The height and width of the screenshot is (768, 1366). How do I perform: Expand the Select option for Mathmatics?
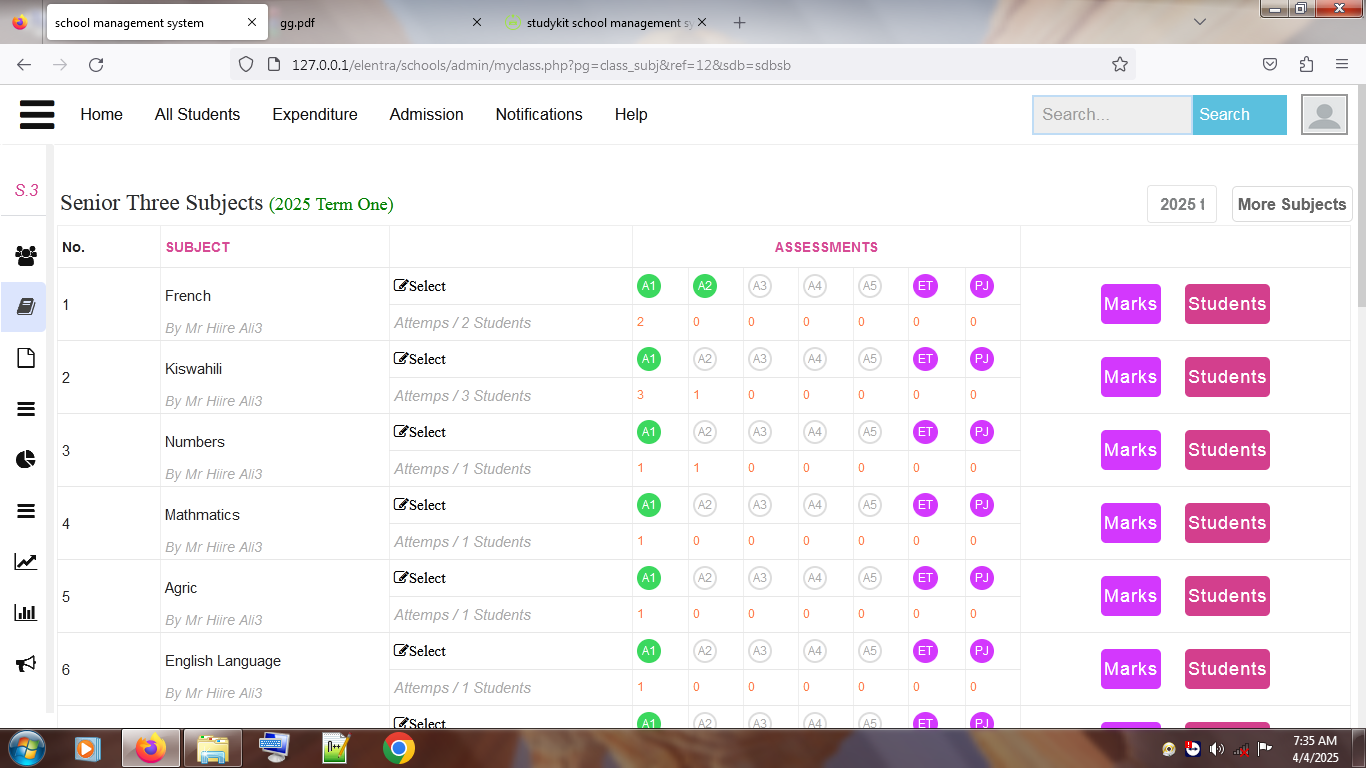click(x=420, y=505)
